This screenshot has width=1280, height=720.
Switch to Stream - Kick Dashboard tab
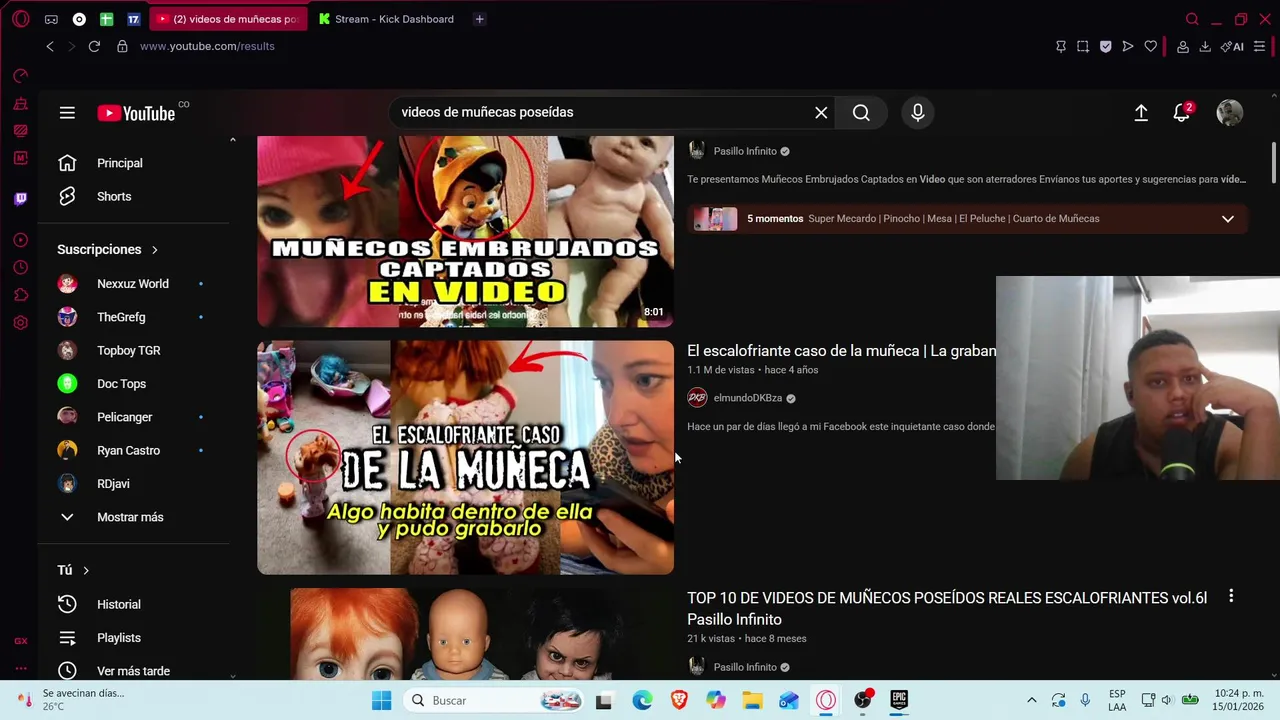coord(387,19)
